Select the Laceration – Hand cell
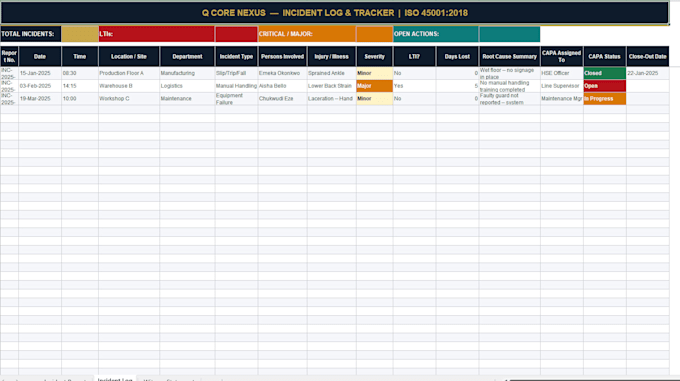This screenshot has height=381, width=680. [332, 98]
